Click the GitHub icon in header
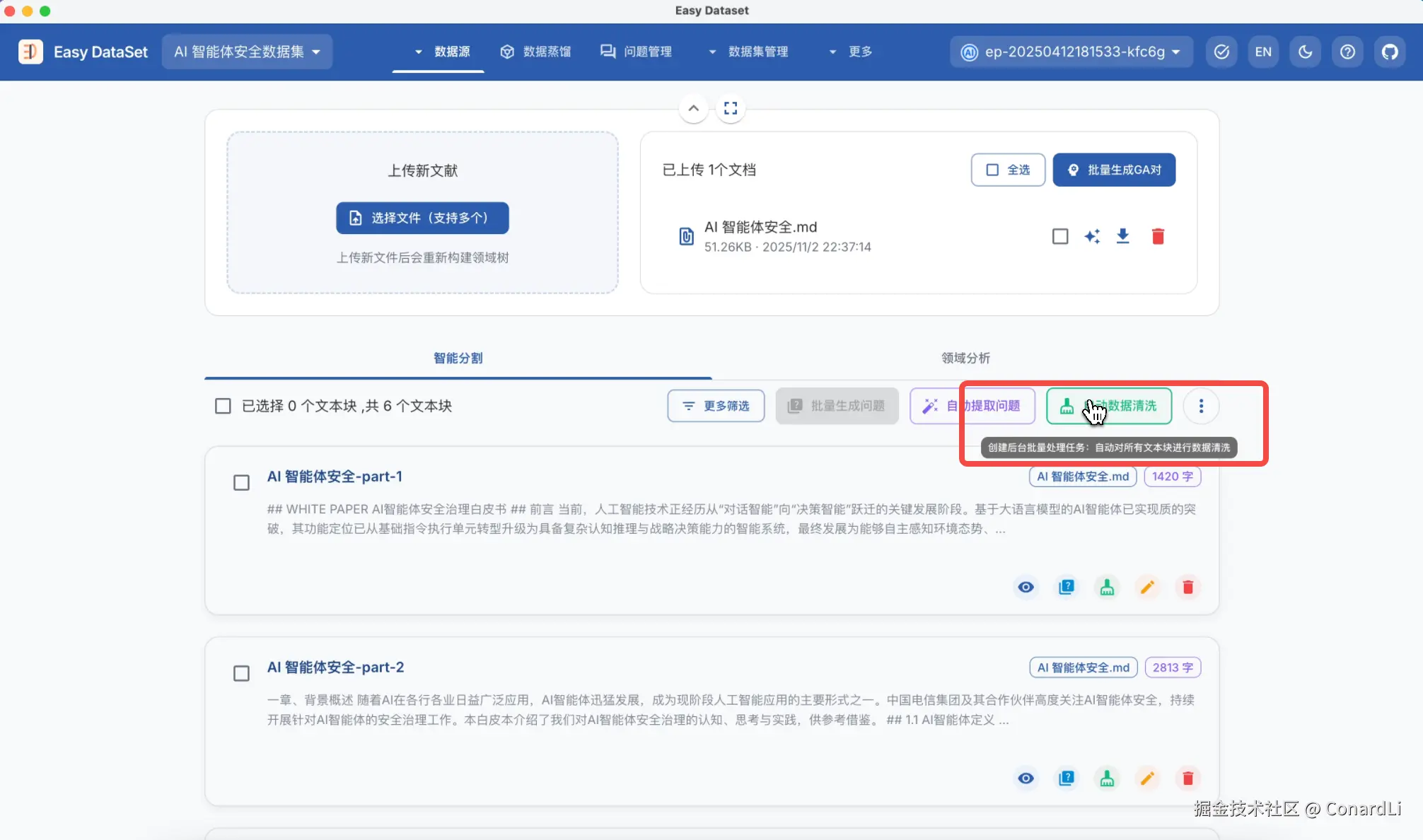The image size is (1423, 840). tap(1390, 52)
